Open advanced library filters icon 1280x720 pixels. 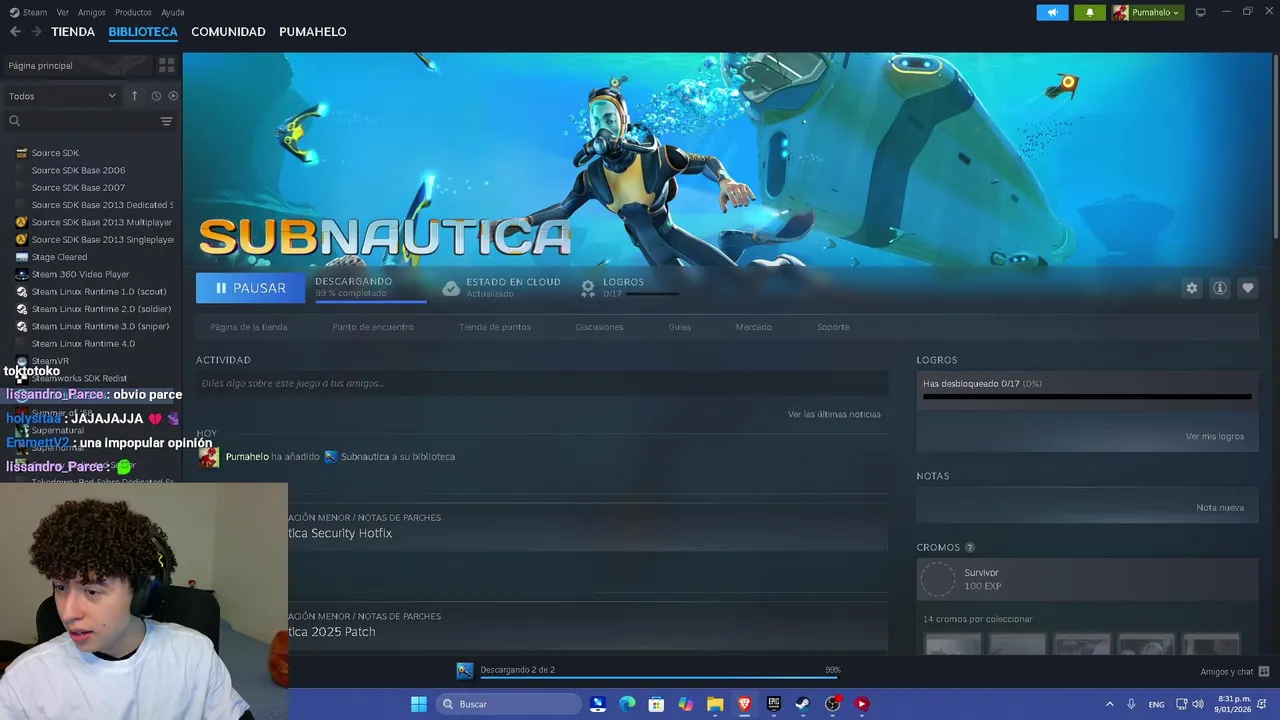pyautogui.click(x=166, y=121)
